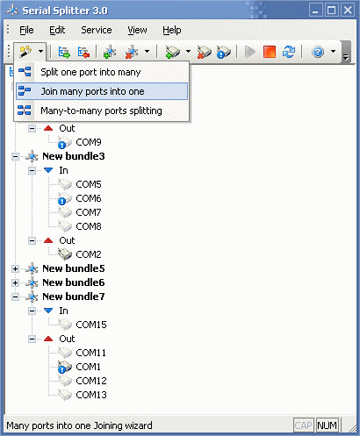
Task: Click the red up triangle beside bundle7 Out
Action: click(48, 339)
